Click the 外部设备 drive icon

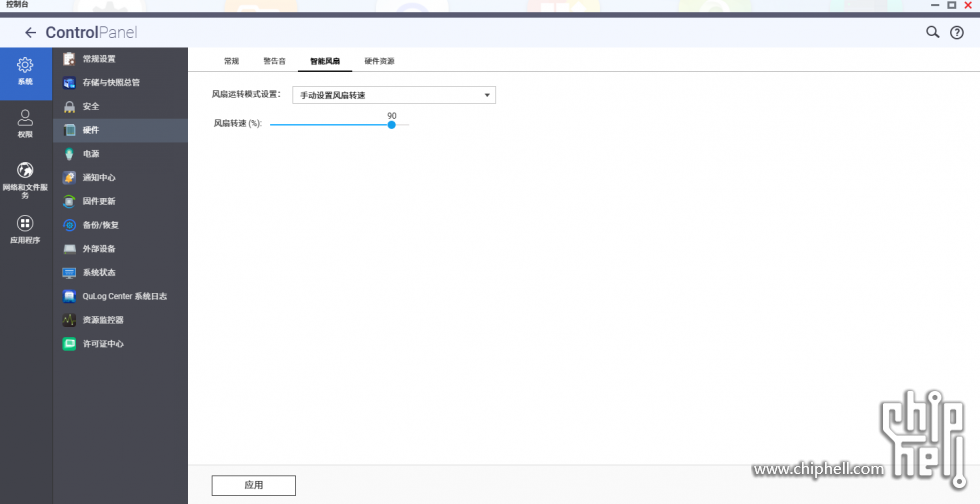click(69, 249)
